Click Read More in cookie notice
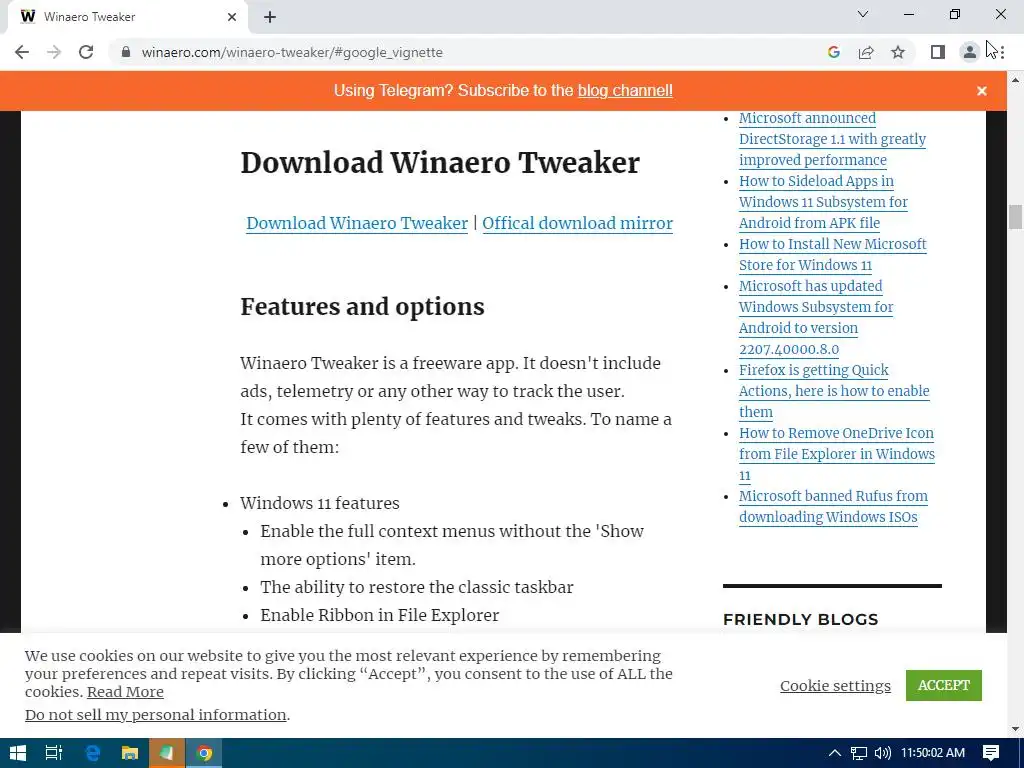The image size is (1024, 768). 125,692
